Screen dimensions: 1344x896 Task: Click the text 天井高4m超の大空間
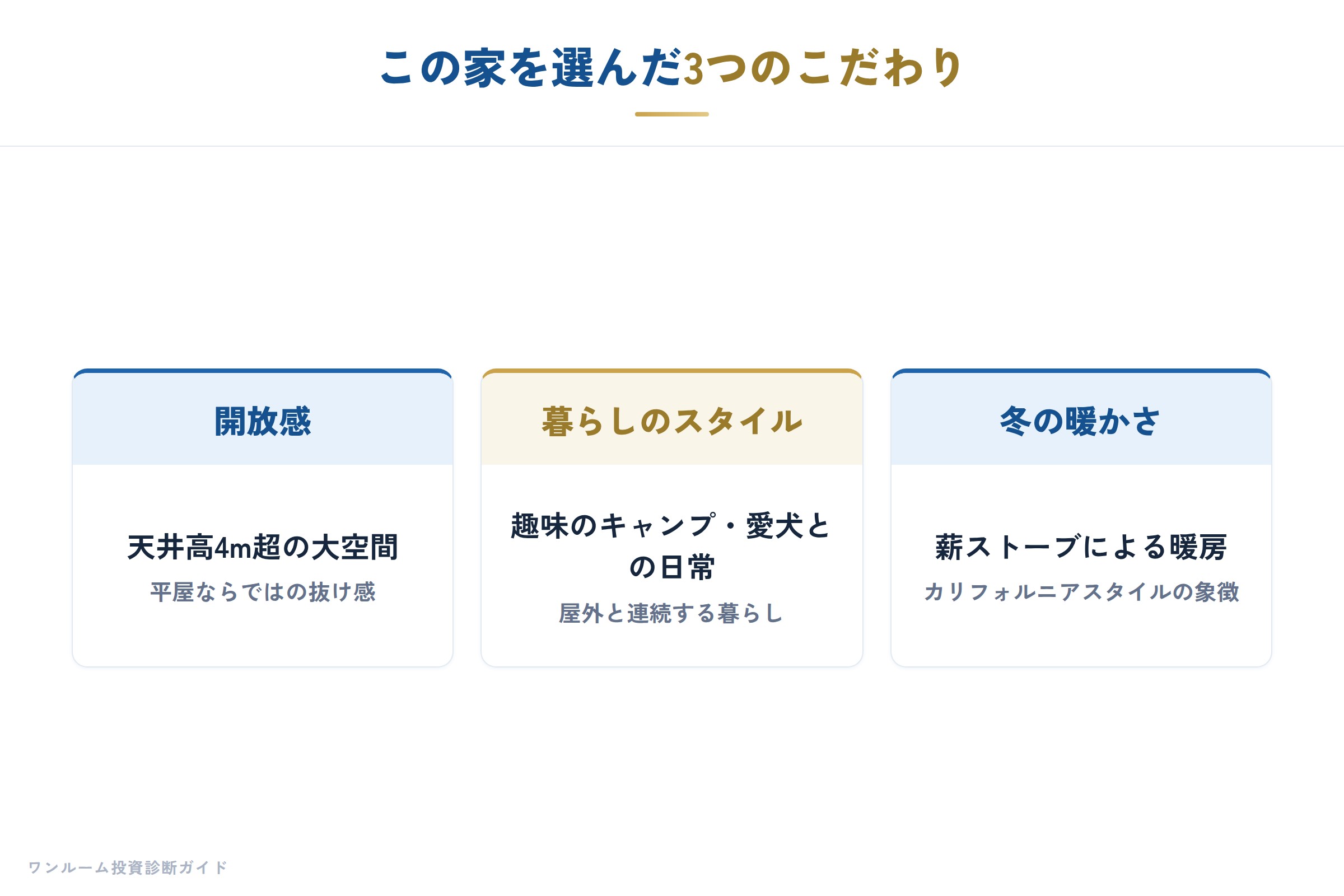coord(263,547)
